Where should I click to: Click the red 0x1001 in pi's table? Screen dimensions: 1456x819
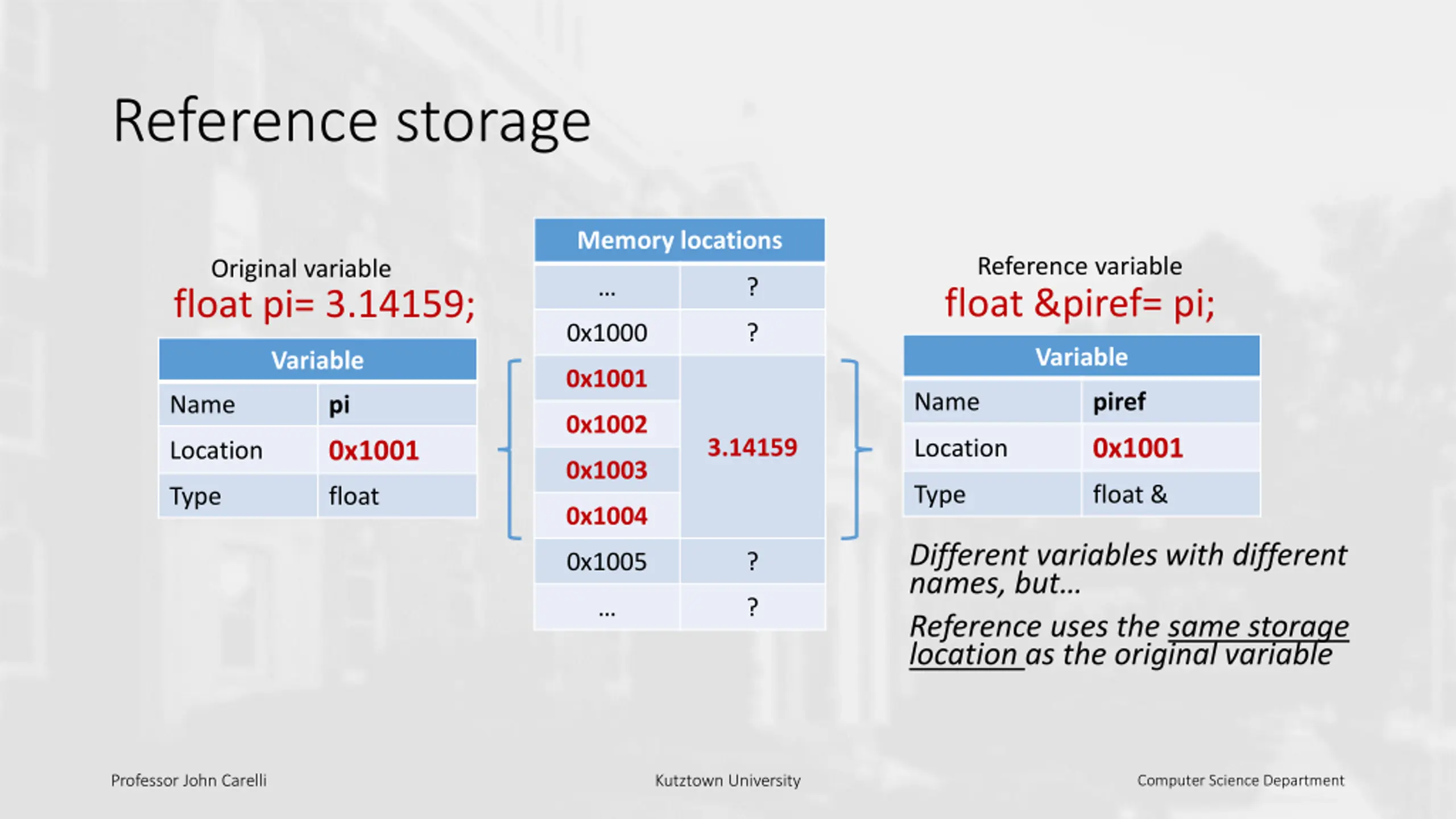point(374,450)
